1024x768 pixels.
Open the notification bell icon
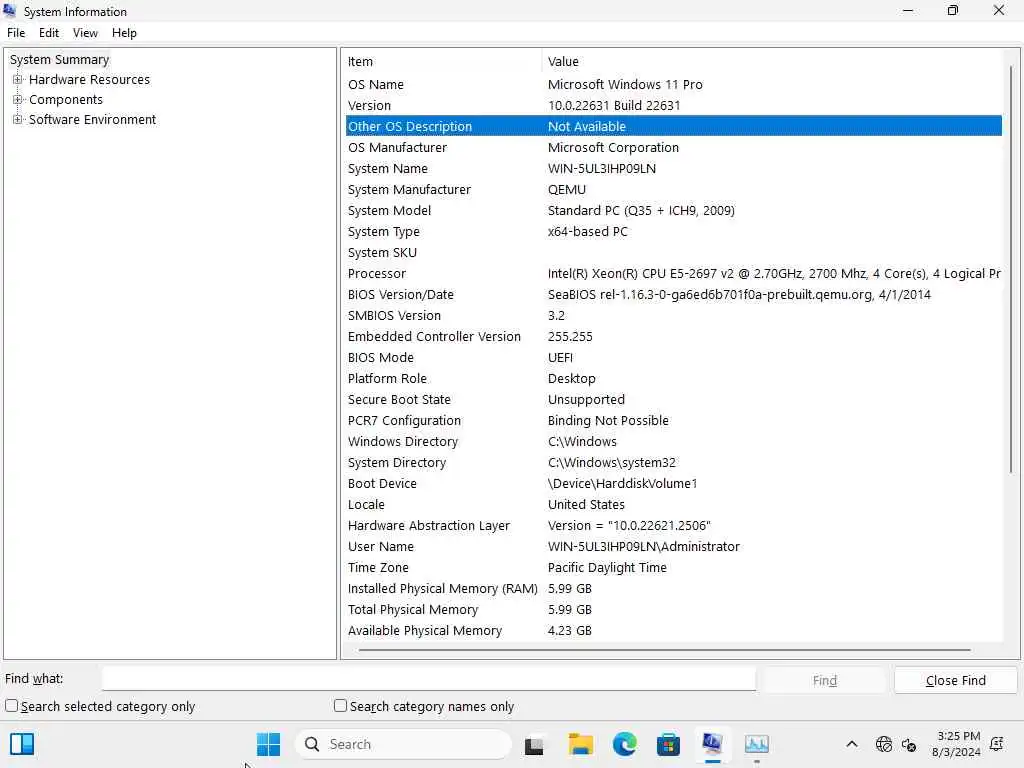coord(997,744)
